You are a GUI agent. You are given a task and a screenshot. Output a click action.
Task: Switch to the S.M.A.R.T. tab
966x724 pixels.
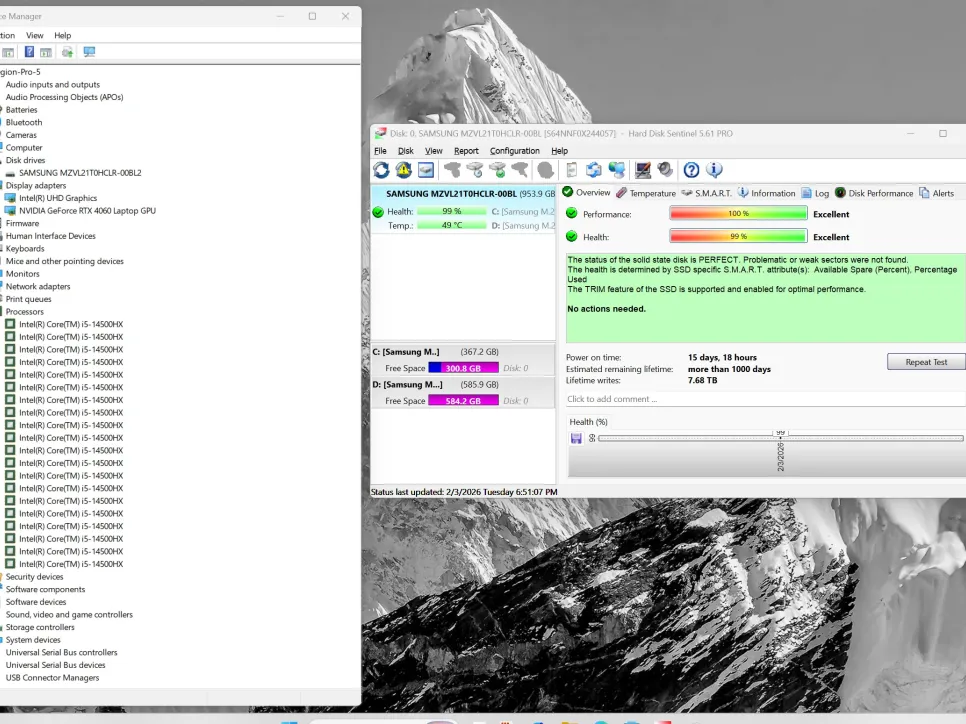706,193
